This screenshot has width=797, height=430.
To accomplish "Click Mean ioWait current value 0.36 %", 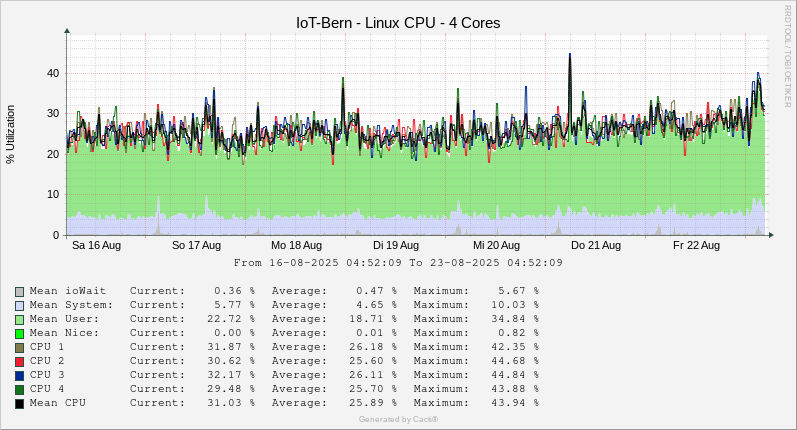I will coord(234,291).
